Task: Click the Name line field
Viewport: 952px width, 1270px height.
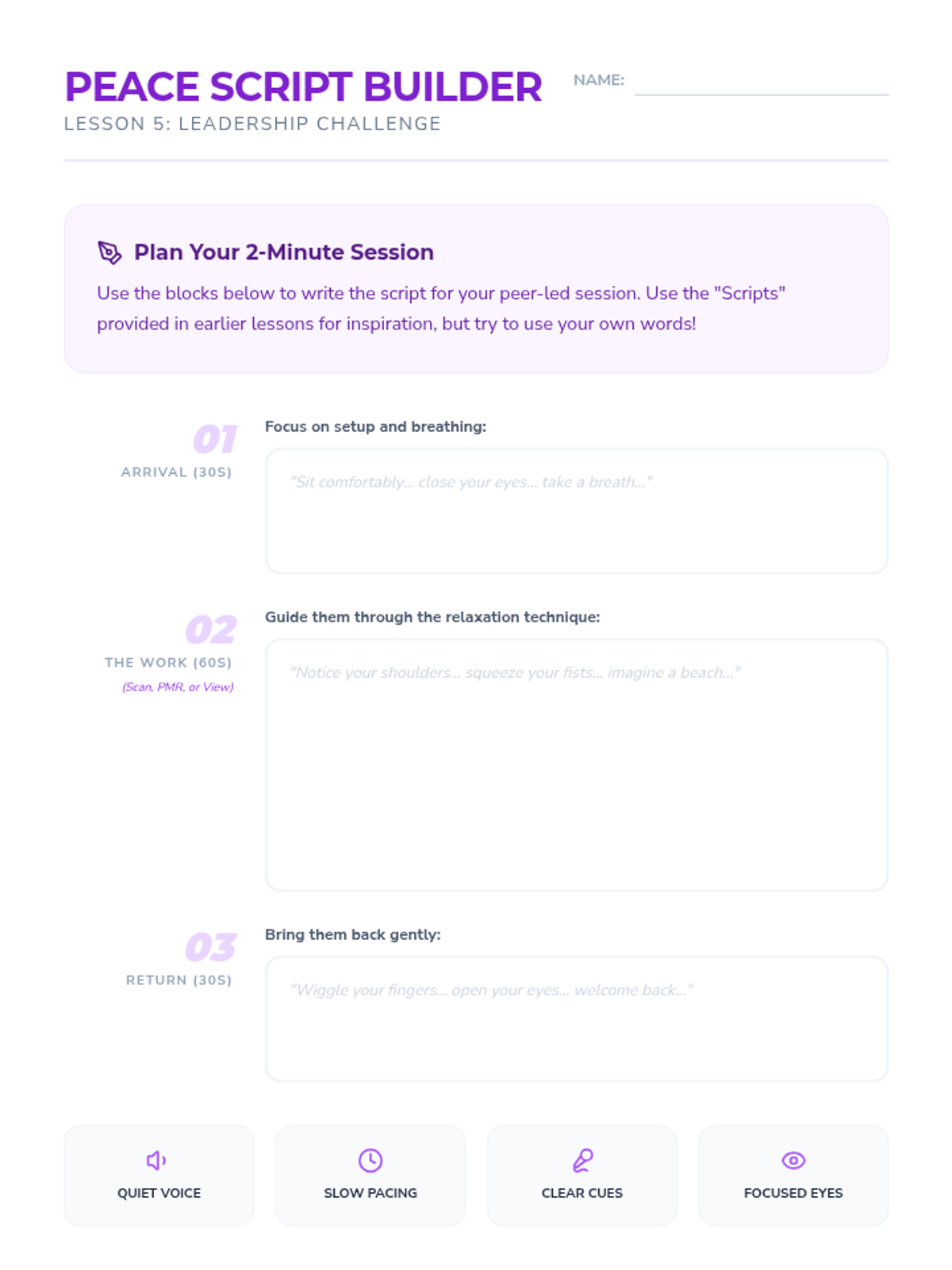Action: click(762, 81)
